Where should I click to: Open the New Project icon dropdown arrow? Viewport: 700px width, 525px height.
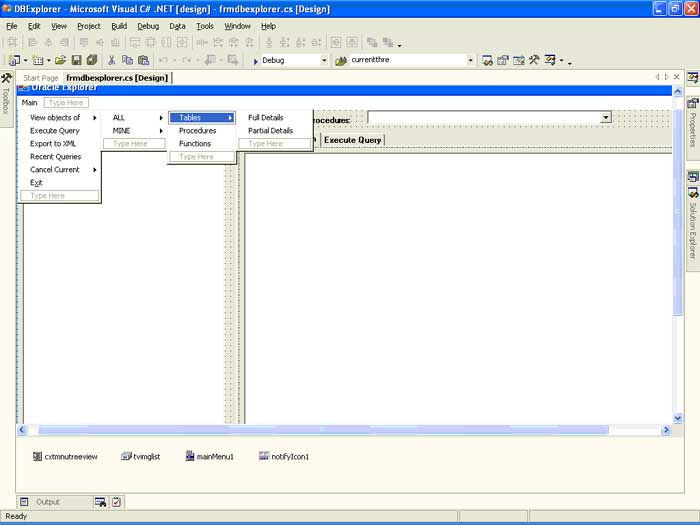25,60
